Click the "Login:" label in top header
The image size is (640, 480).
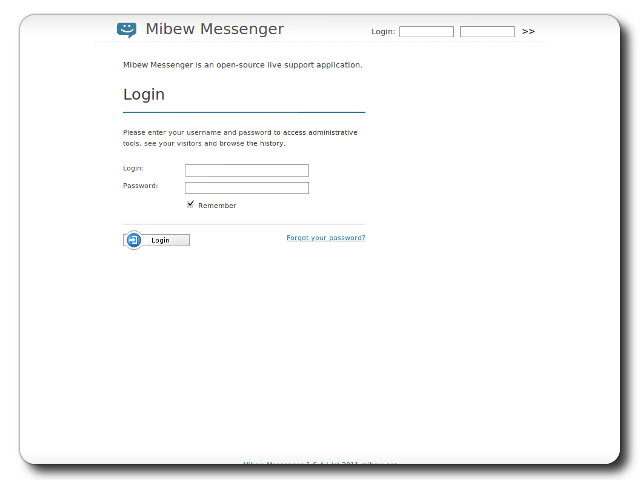click(x=383, y=32)
